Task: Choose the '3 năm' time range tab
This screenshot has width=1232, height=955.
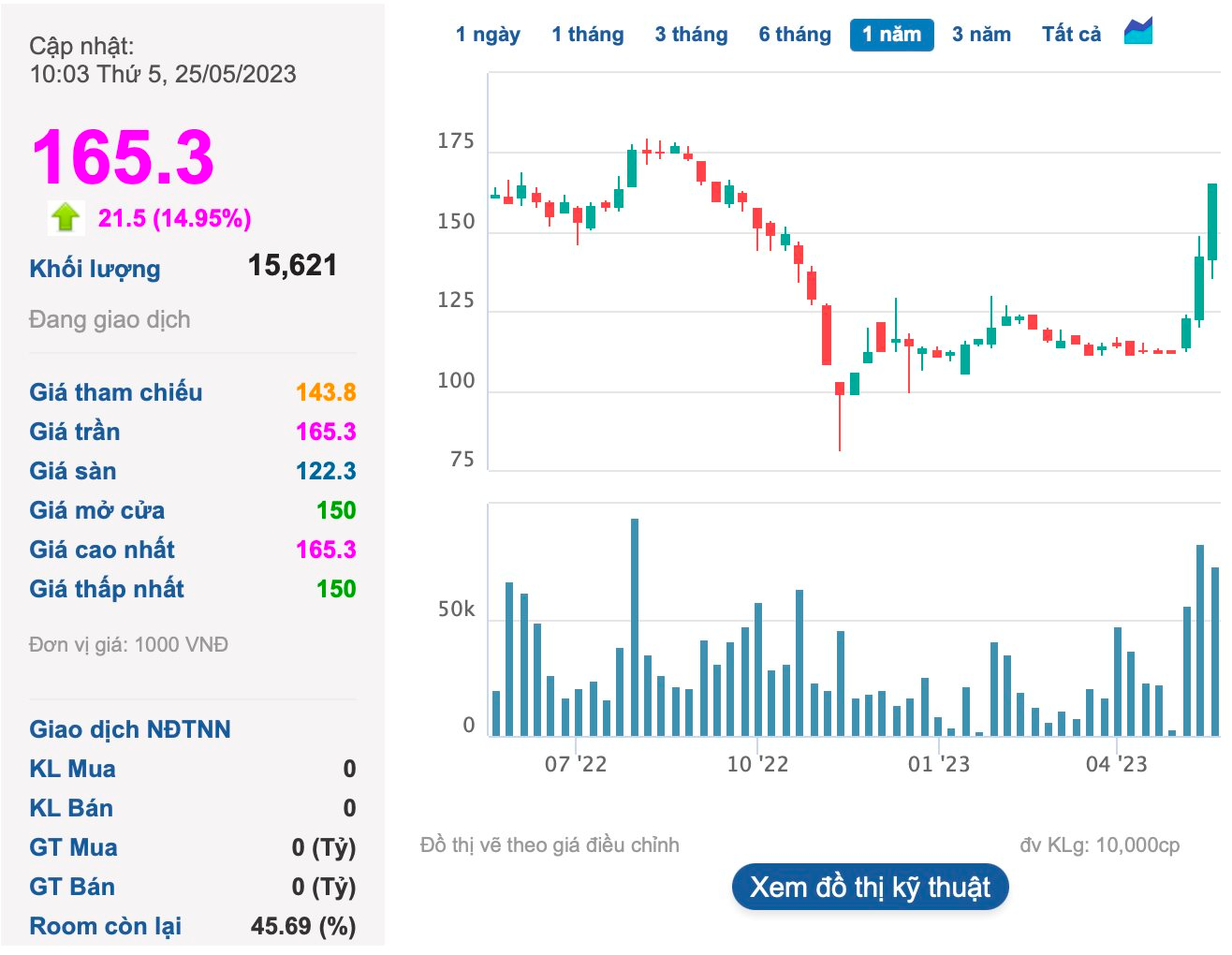Action: (981, 35)
